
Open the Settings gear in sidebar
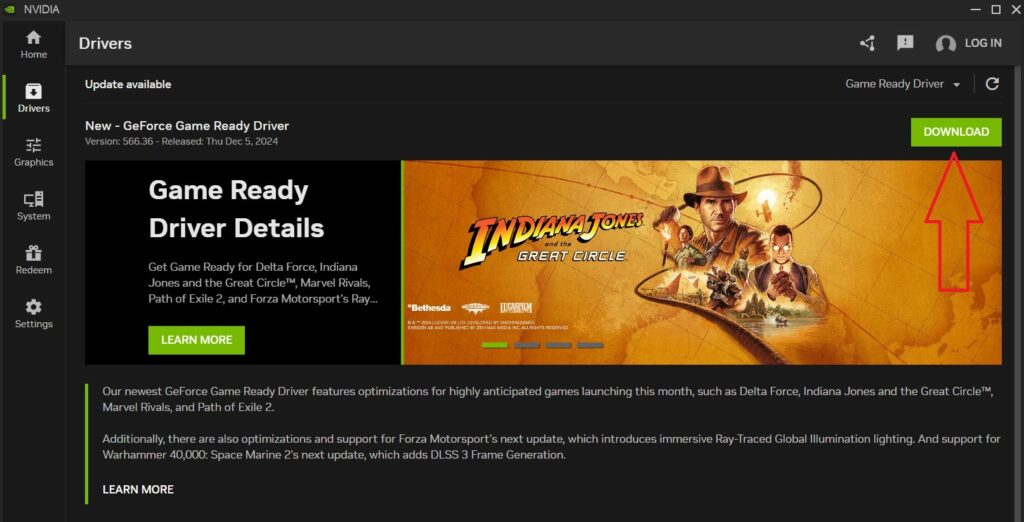coord(33,314)
